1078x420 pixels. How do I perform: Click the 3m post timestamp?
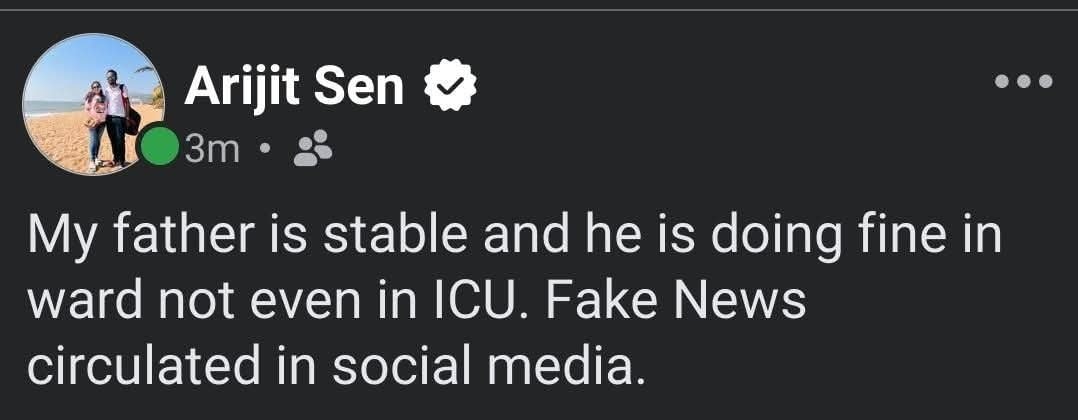(211, 150)
